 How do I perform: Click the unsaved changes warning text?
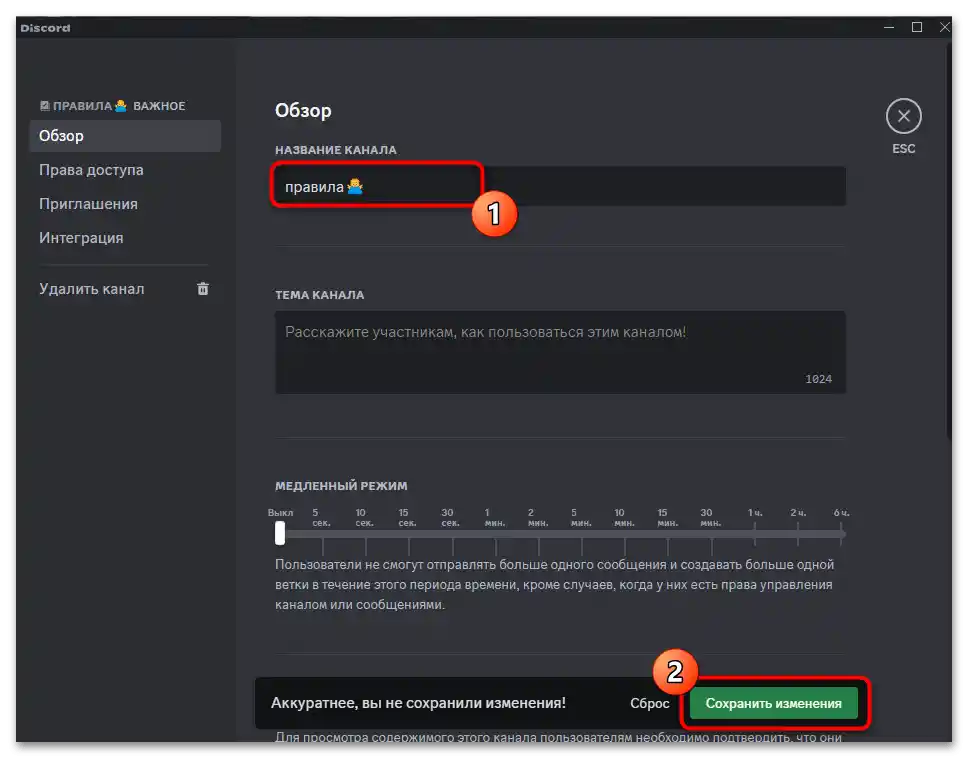pyautogui.click(x=418, y=703)
